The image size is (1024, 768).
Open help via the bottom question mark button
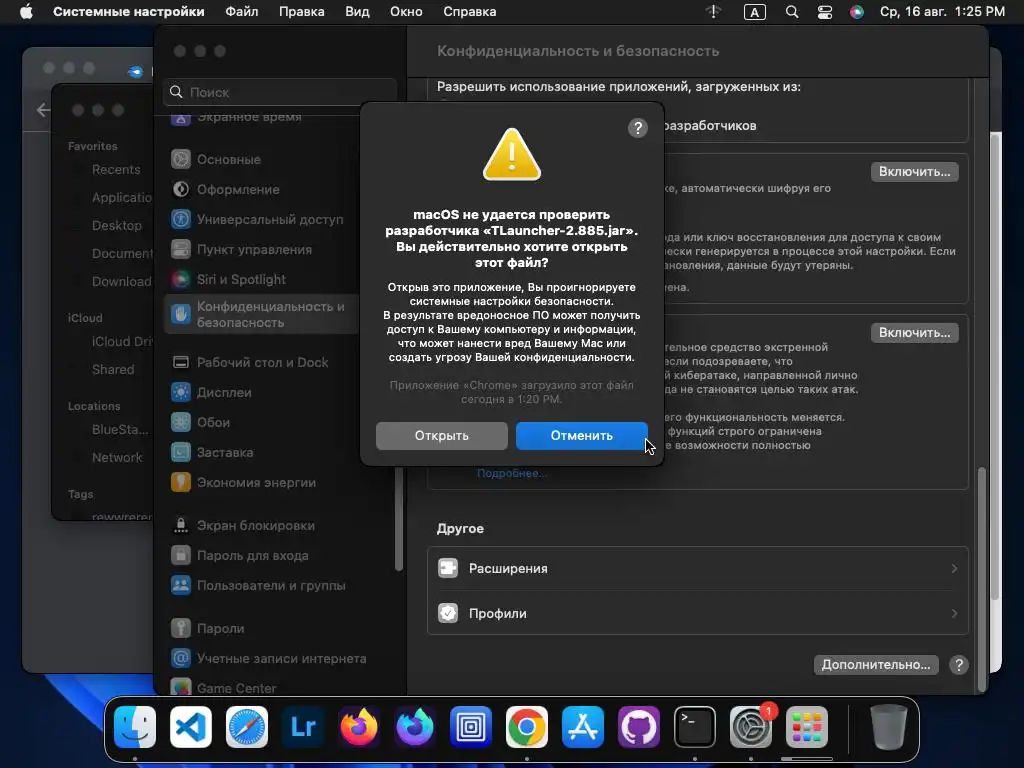point(959,665)
